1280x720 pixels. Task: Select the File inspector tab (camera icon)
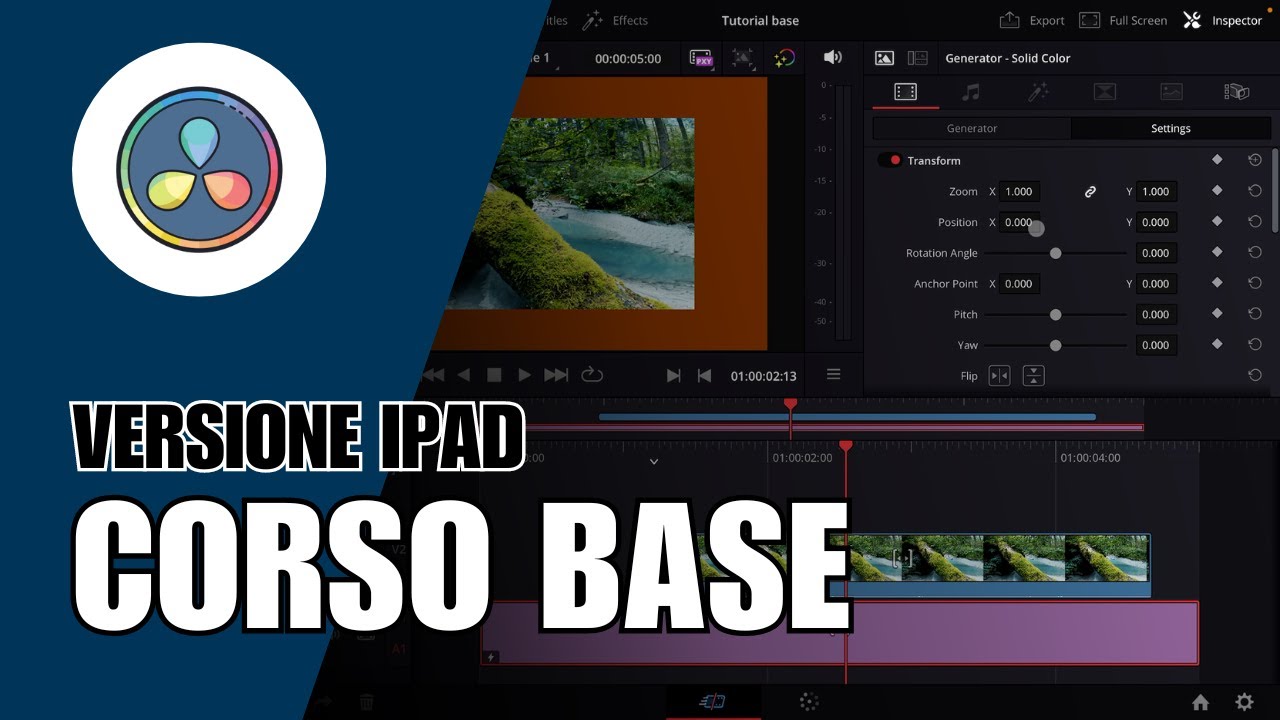tap(1237, 92)
